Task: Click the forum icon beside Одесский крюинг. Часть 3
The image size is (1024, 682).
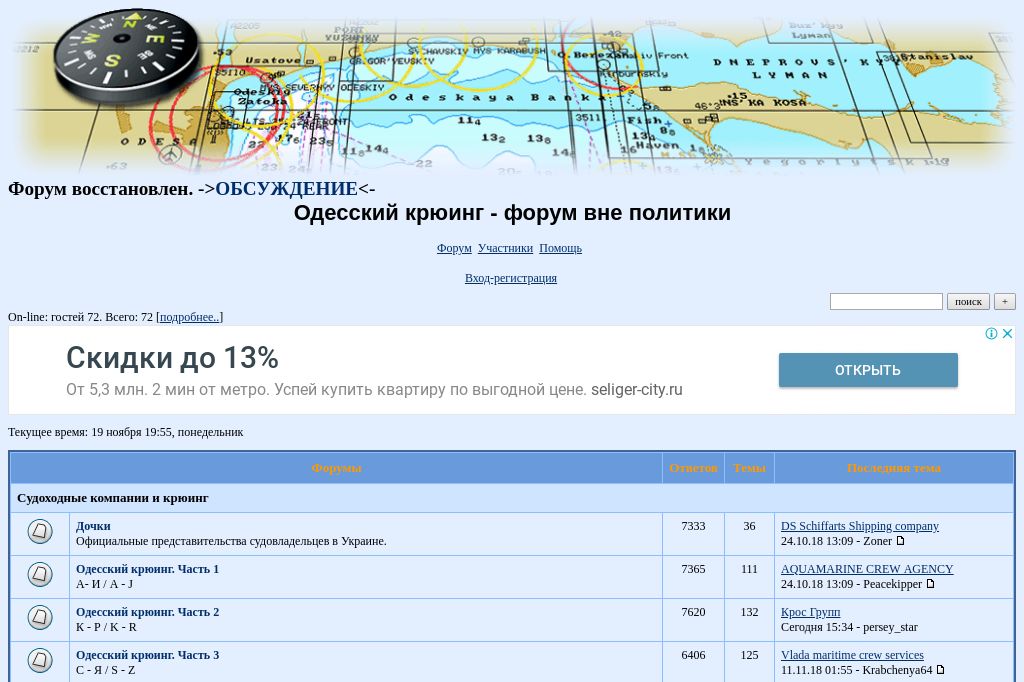Action: point(40,660)
